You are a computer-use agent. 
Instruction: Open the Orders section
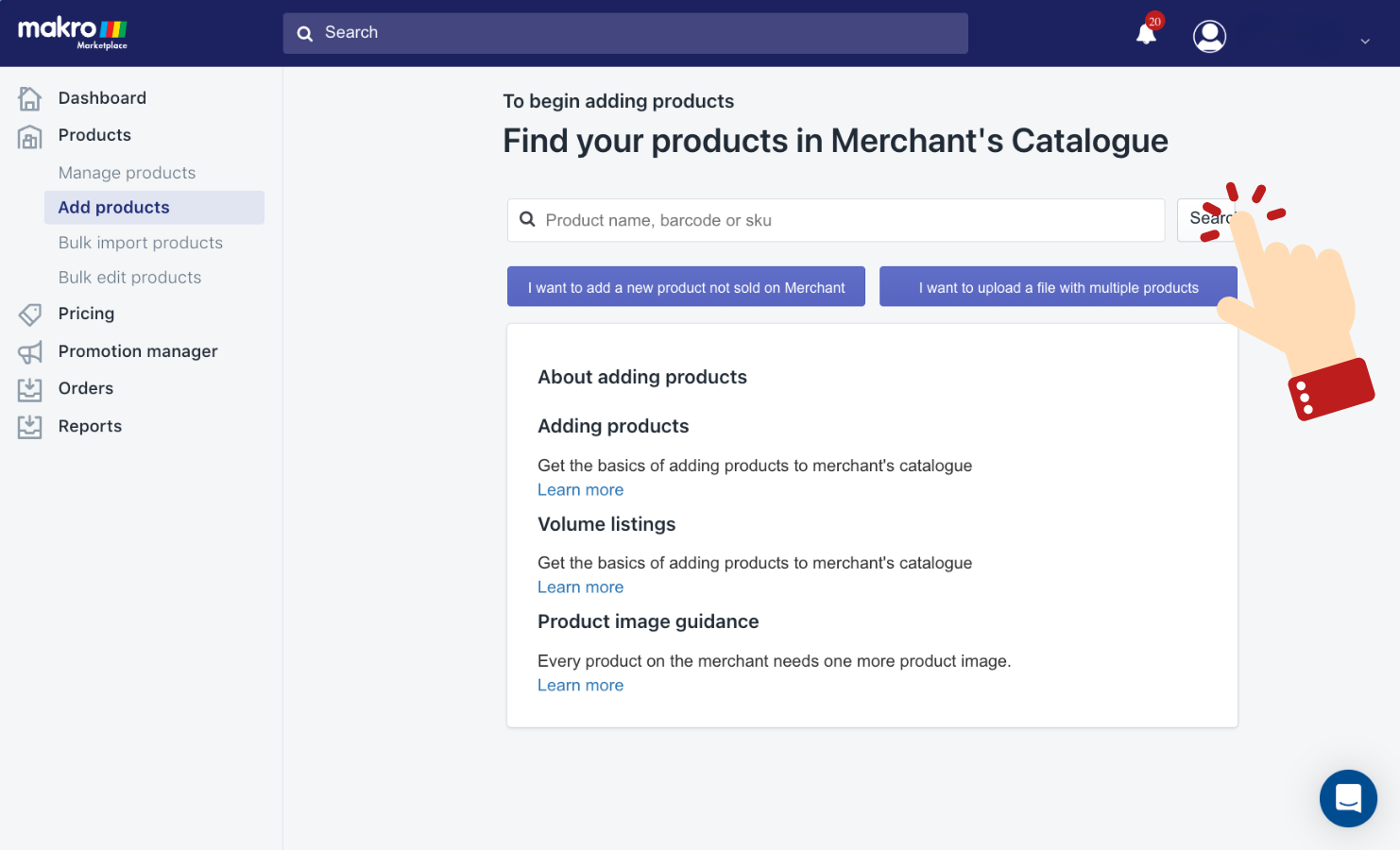click(x=86, y=388)
